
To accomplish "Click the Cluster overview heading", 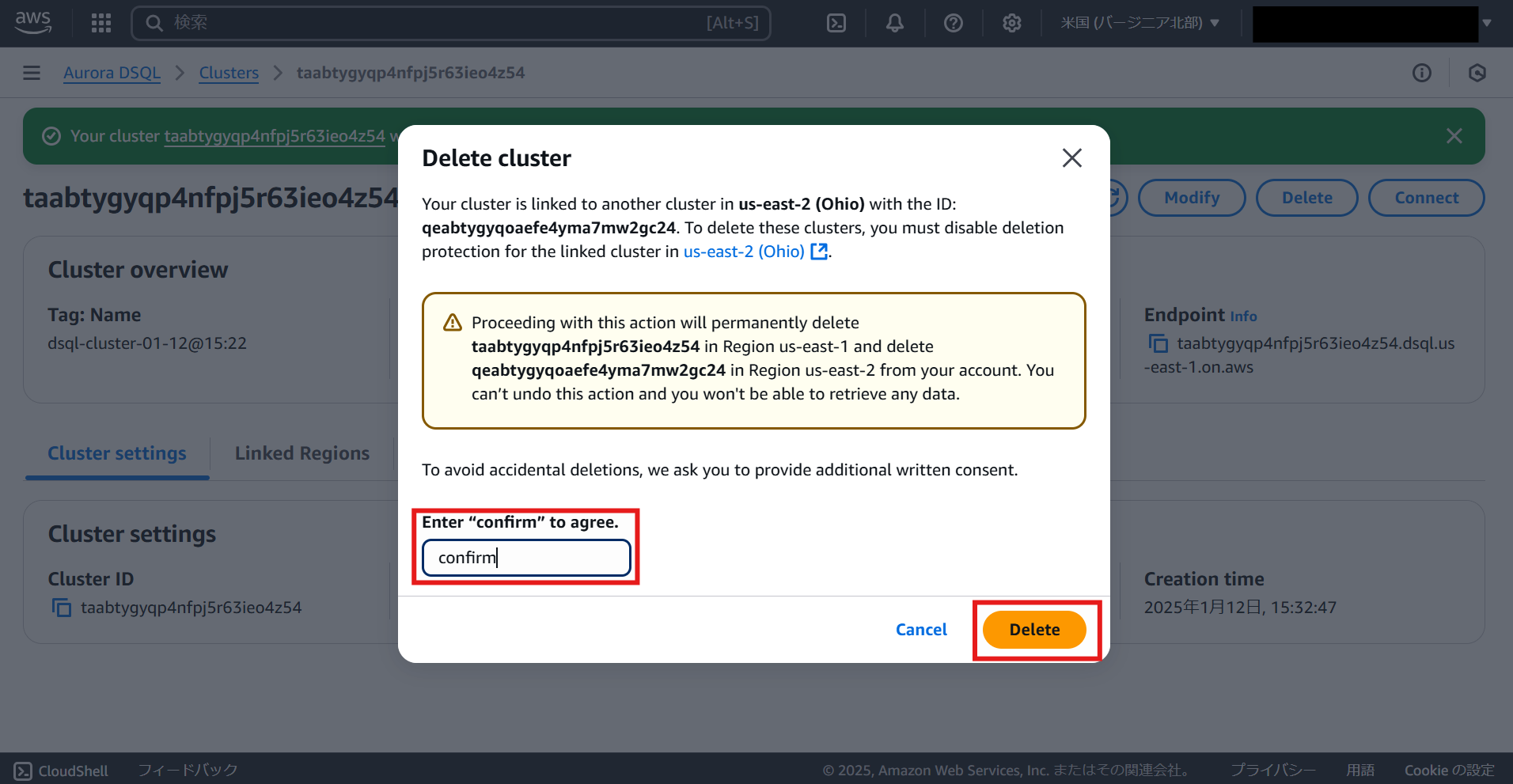I will pos(138,270).
